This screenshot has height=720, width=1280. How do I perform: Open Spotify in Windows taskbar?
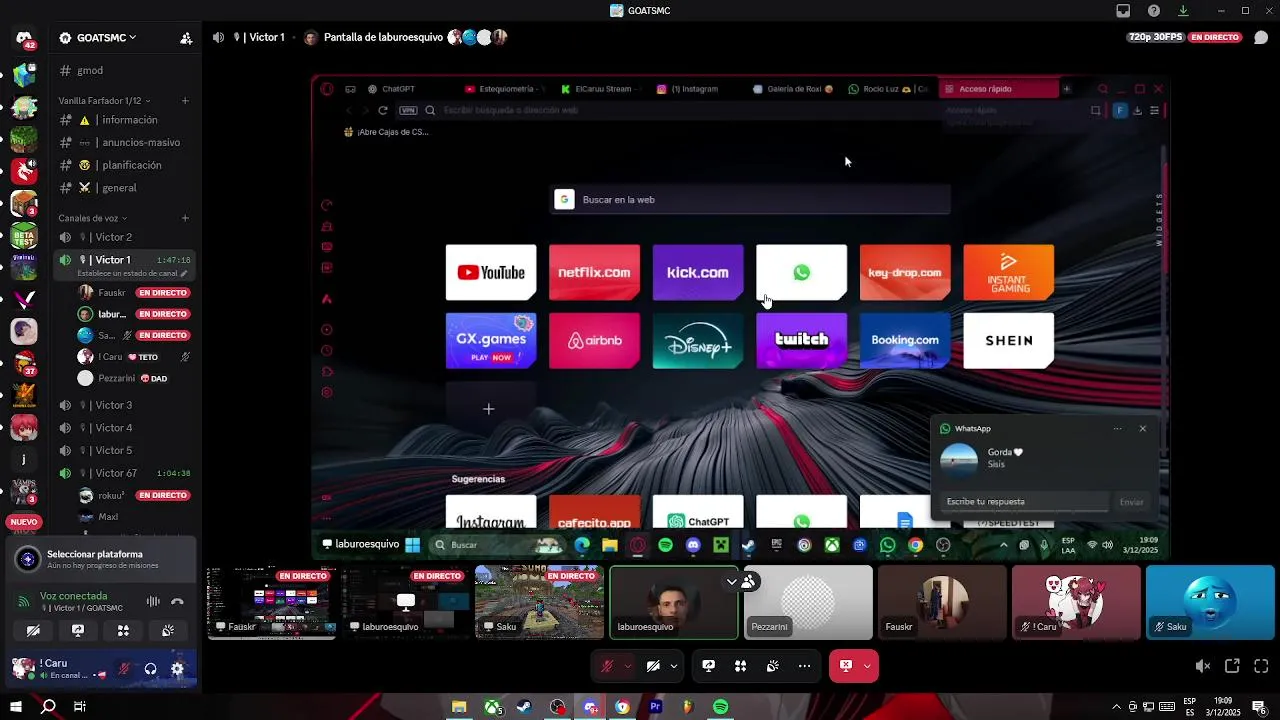pos(721,707)
